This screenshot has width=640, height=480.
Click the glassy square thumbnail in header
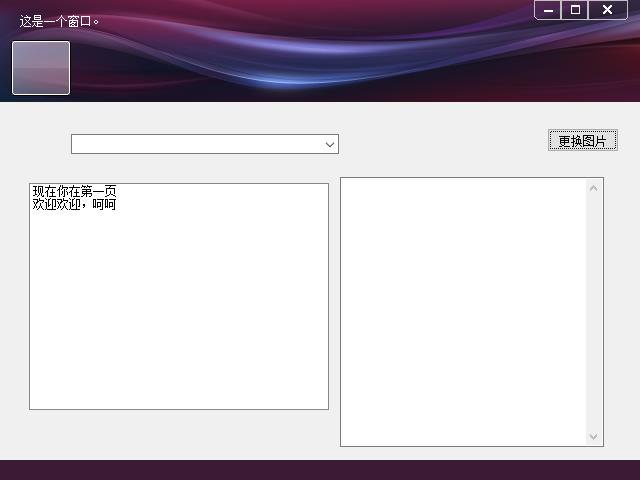click(x=41, y=68)
